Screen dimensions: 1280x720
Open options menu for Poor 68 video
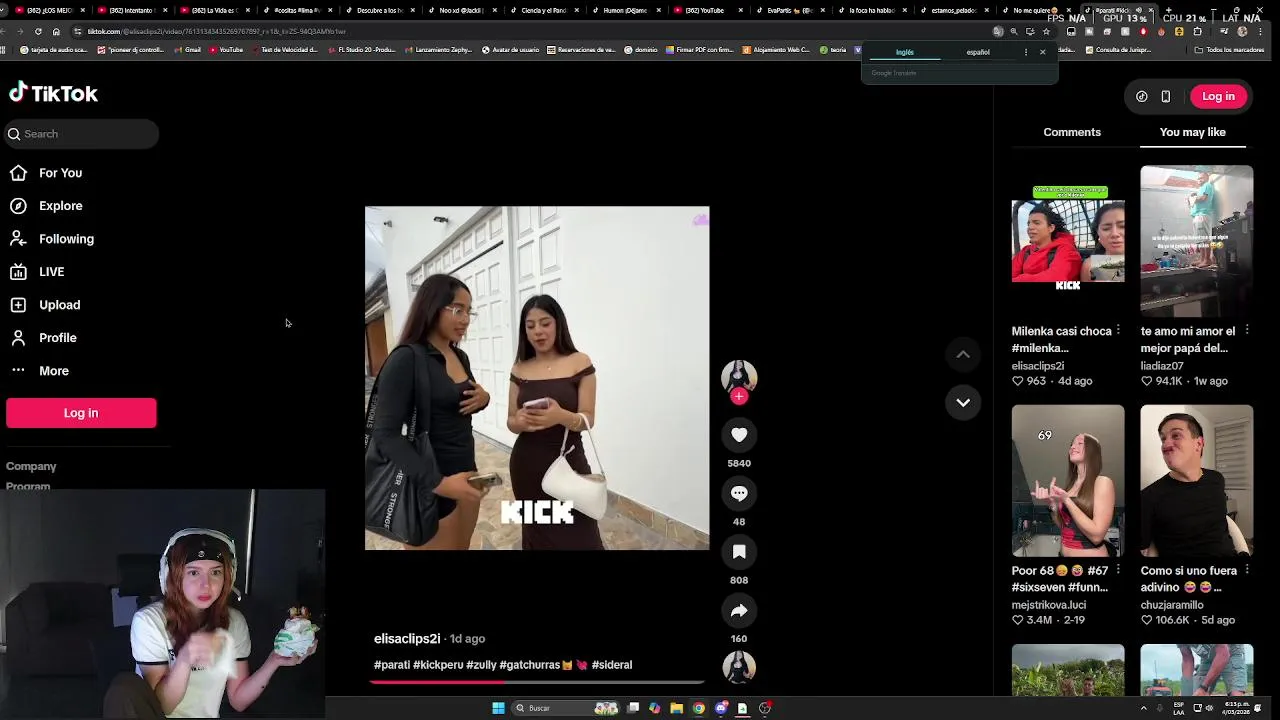1118,570
